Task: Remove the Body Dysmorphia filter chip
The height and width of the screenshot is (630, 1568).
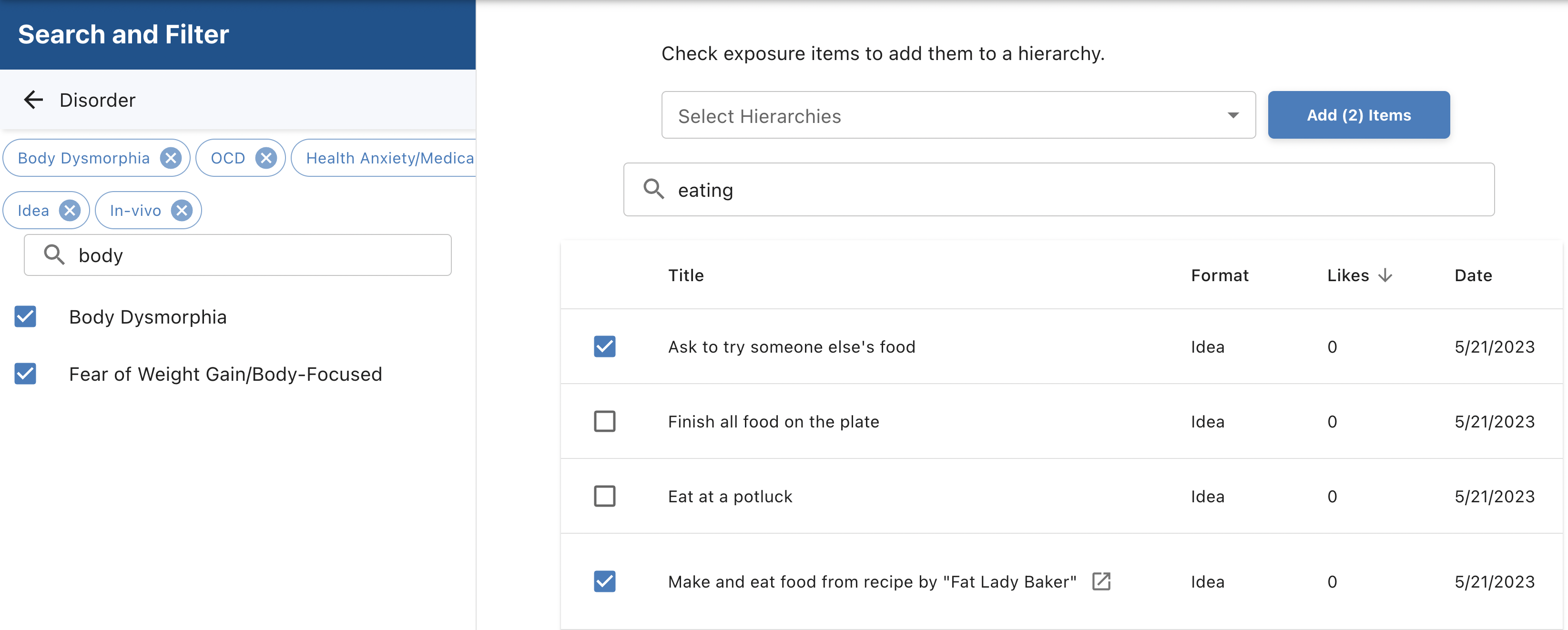Action: pyautogui.click(x=171, y=158)
